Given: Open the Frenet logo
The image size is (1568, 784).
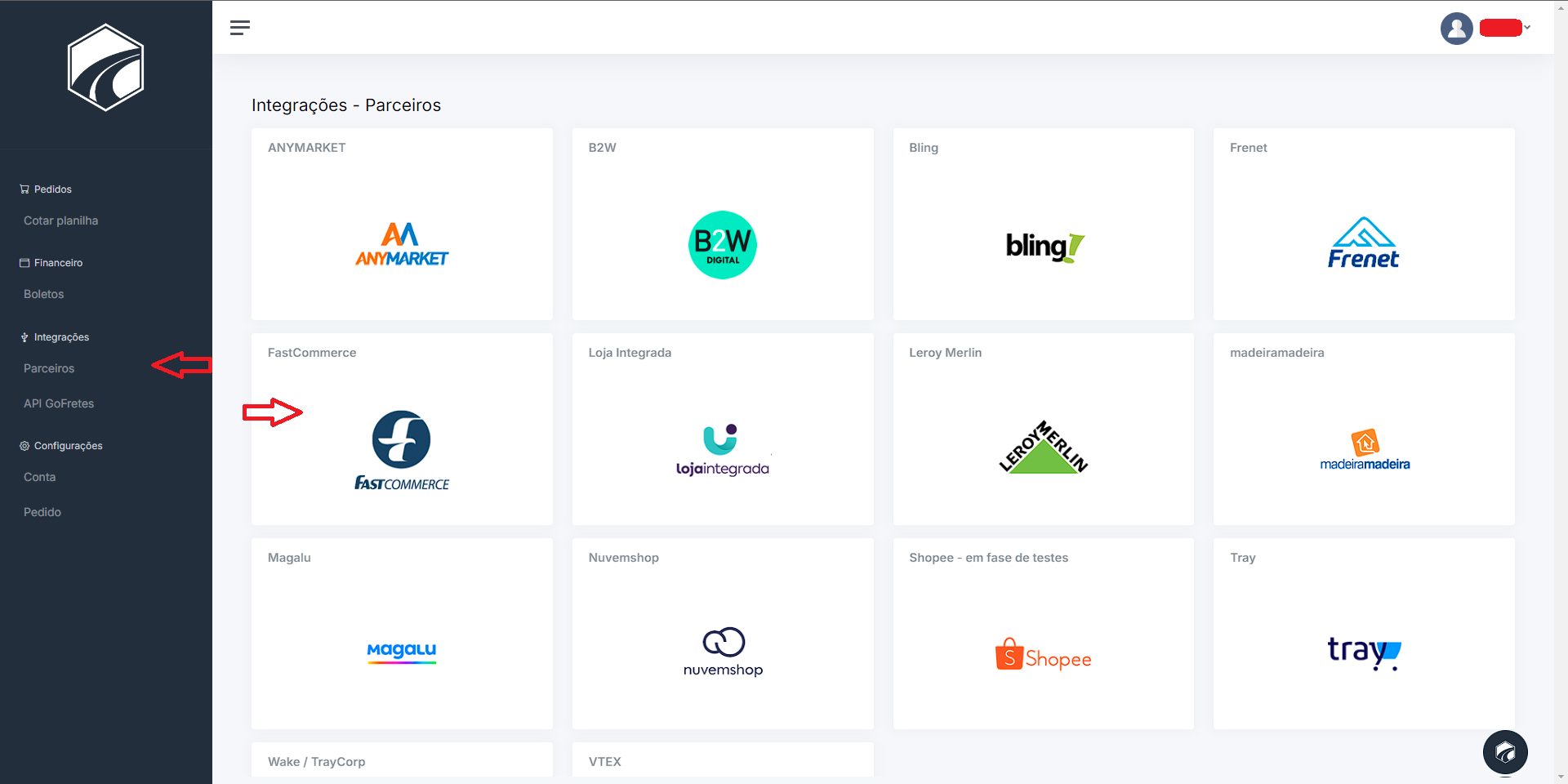Looking at the screenshot, I should [x=1363, y=243].
